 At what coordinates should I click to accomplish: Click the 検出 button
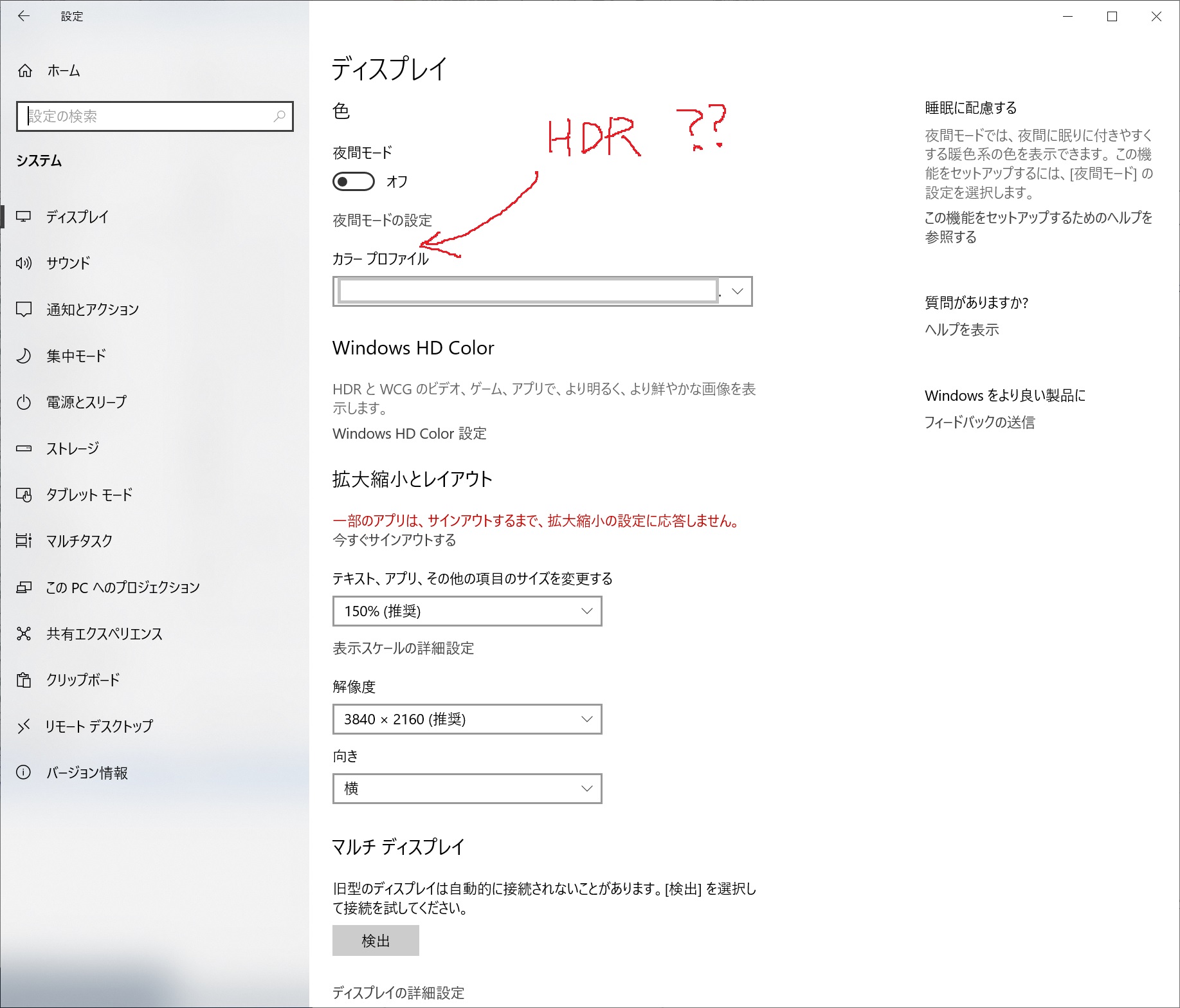click(x=376, y=940)
